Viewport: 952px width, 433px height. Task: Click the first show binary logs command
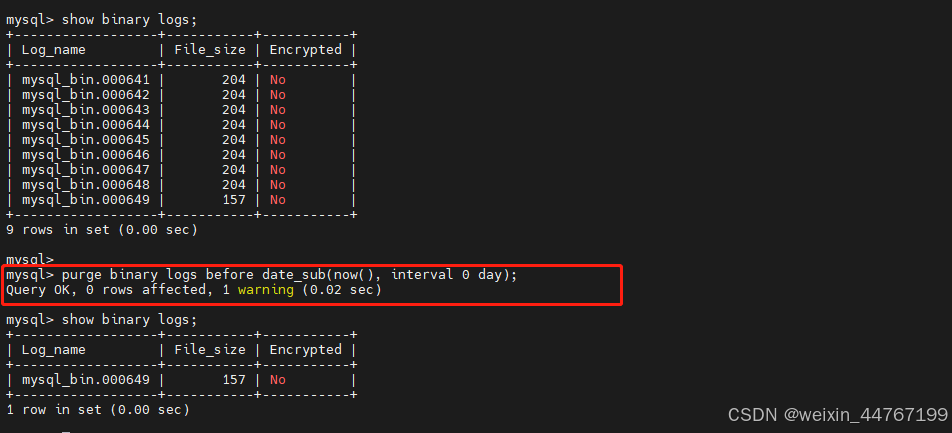click(101, 19)
